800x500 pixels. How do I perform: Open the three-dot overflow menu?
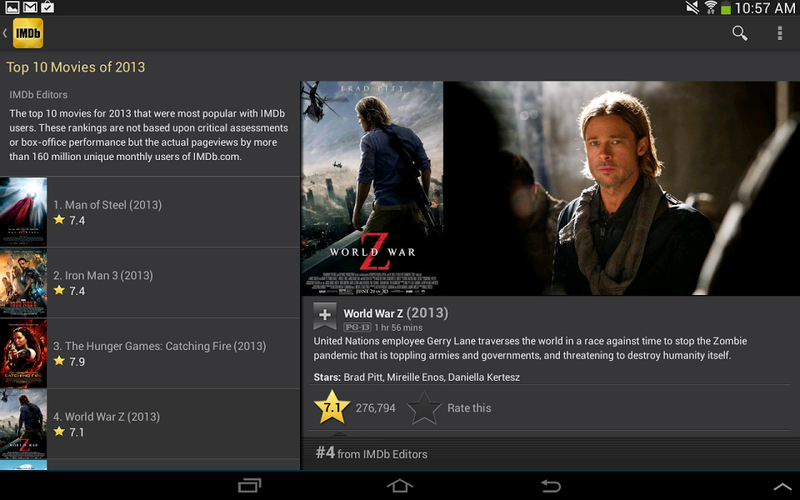pyautogui.click(x=780, y=33)
